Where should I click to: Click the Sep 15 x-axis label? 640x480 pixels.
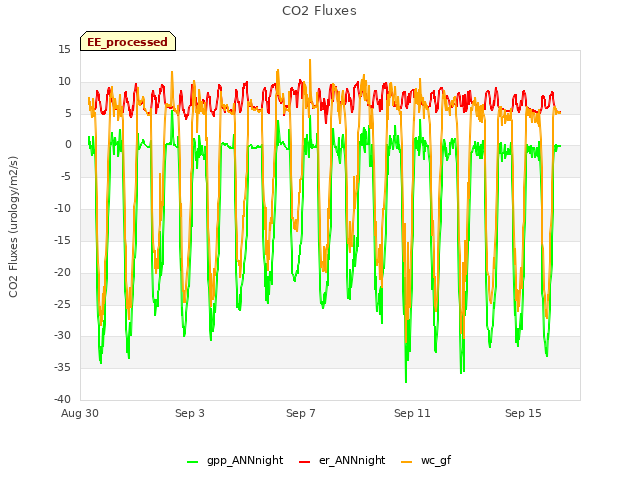pyautogui.click(x=523, y=413)
